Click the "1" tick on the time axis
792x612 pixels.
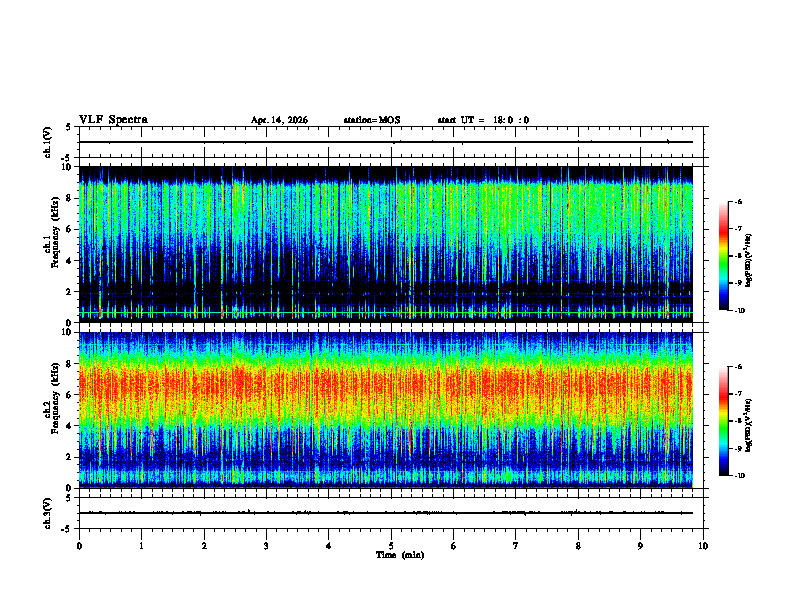(141, 546)
